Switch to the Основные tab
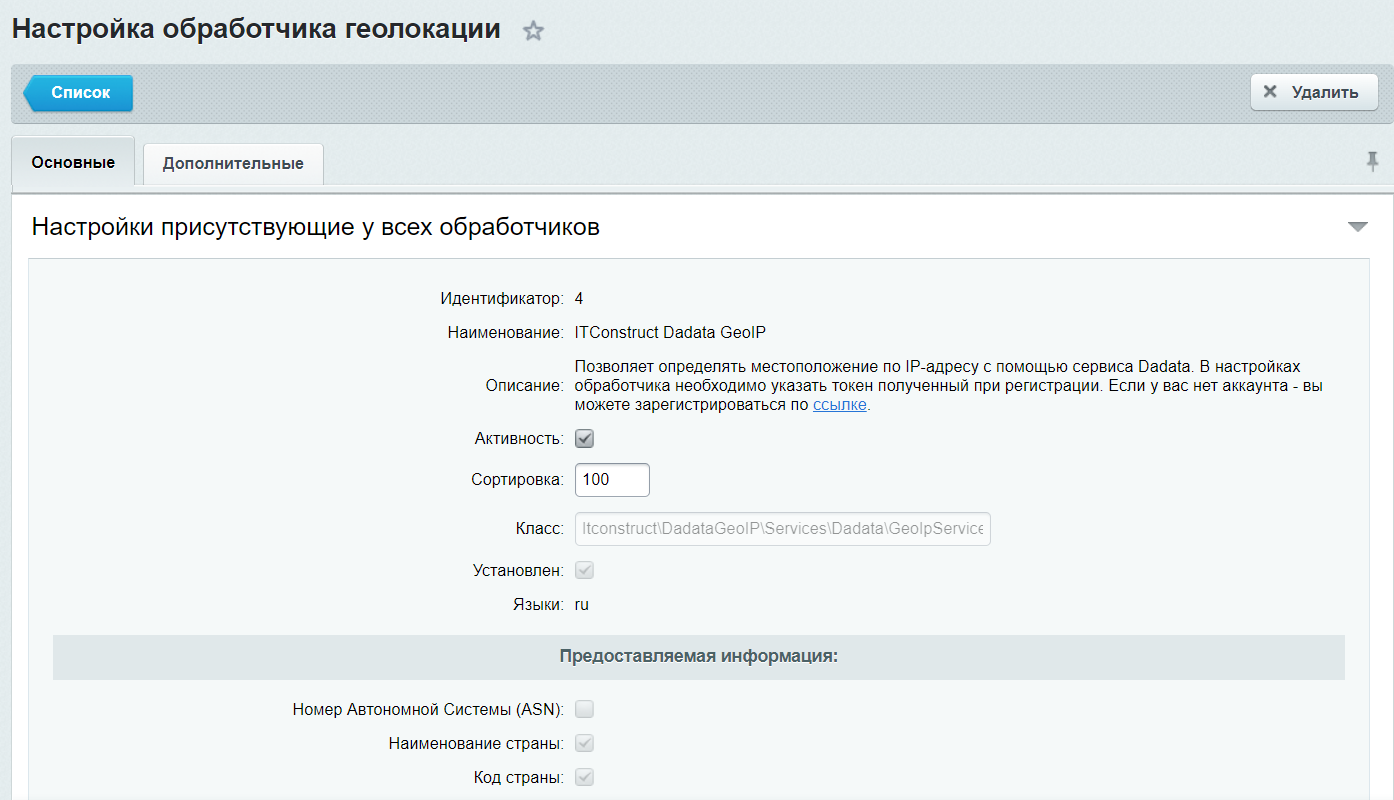The width and height of the screenshot is (1394, 800). (73, 162)
